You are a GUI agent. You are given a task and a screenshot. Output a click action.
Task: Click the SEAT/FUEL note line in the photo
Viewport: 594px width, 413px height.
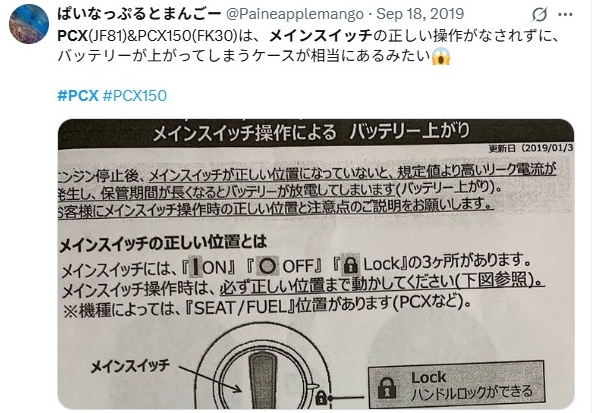click(x=267, y=307)
